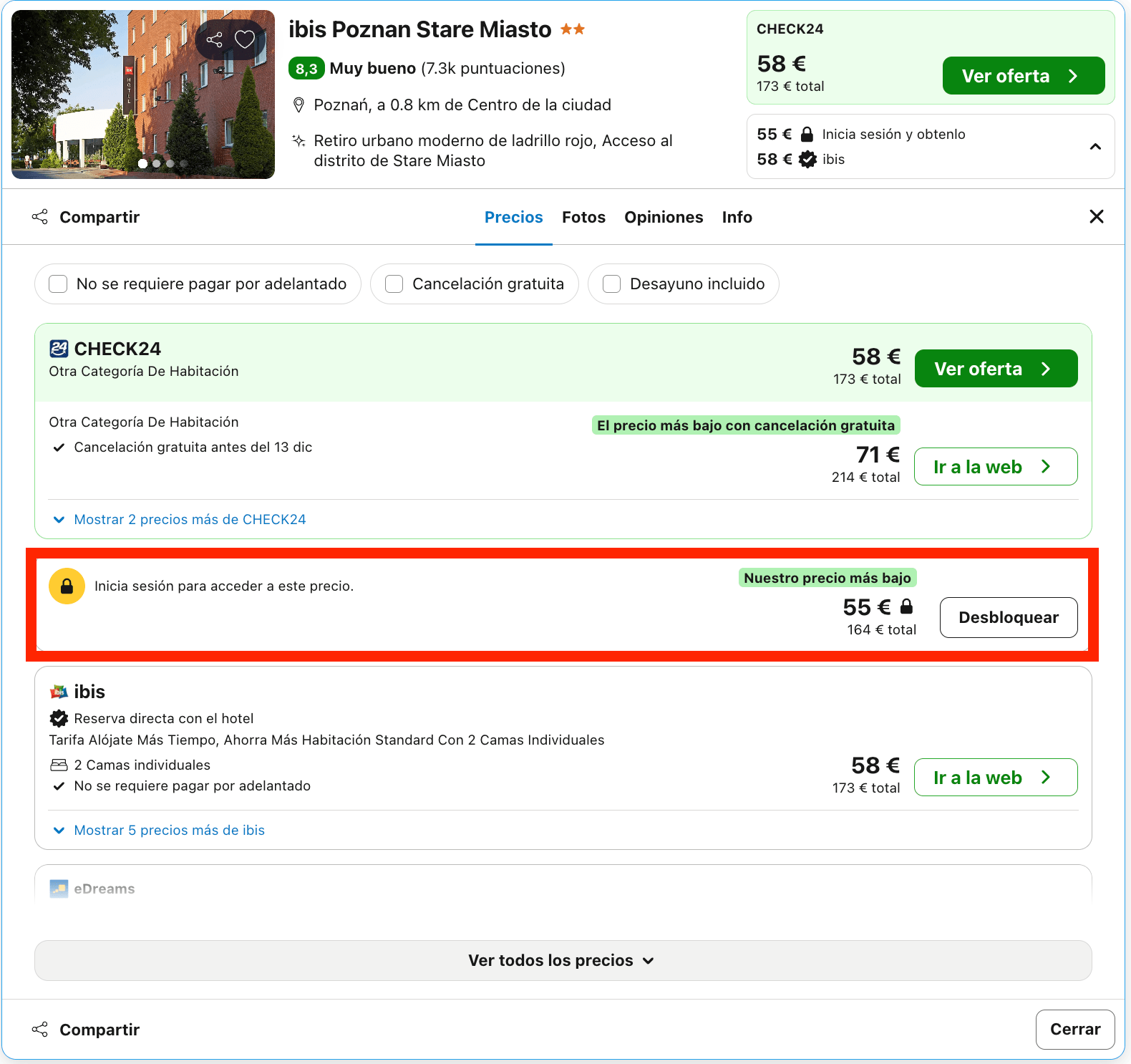
Task: Click the 8,3 rating badge
Action: coord(306,69)
